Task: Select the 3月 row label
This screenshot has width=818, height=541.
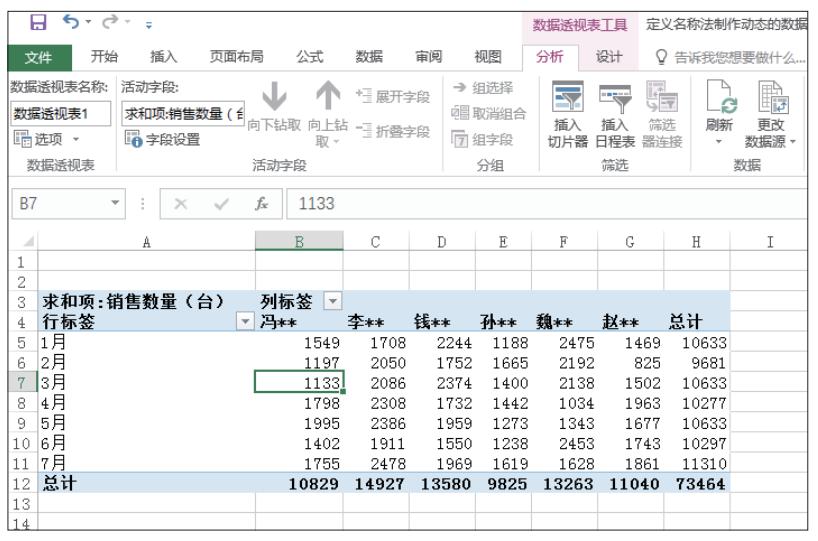Action: click(147, 382)
